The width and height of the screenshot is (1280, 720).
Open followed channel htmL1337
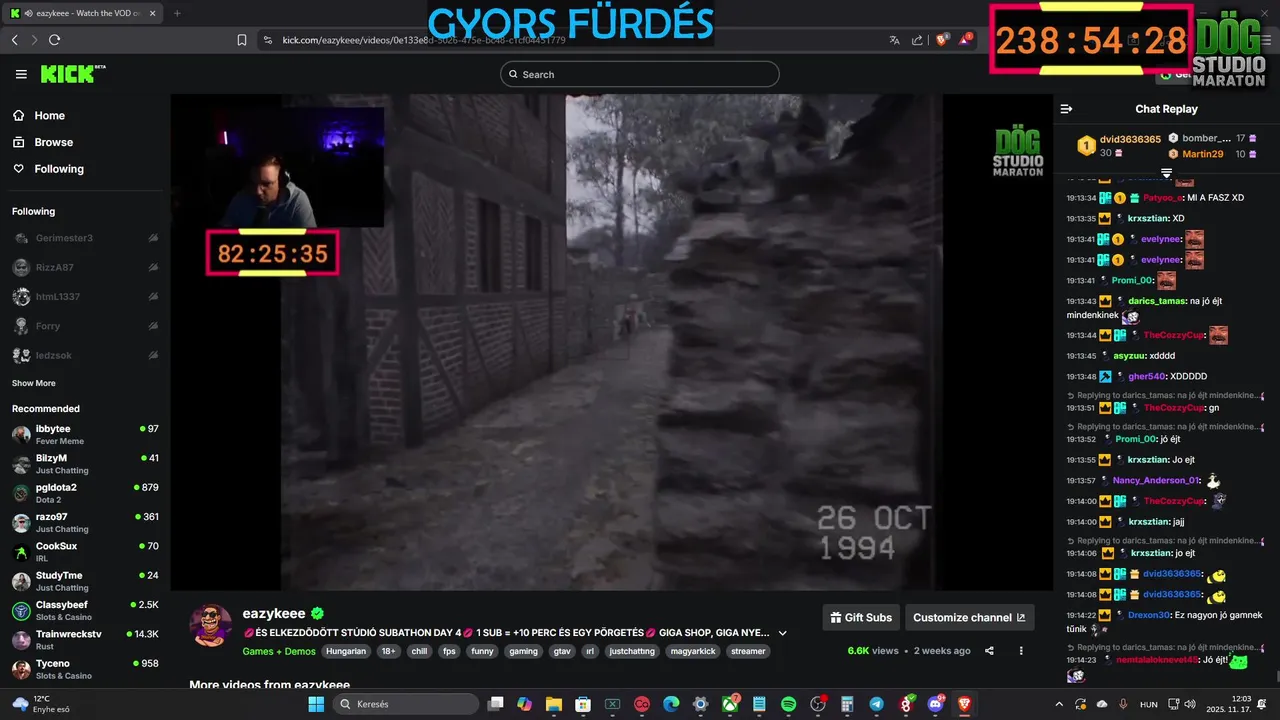(x=85, y=297)
